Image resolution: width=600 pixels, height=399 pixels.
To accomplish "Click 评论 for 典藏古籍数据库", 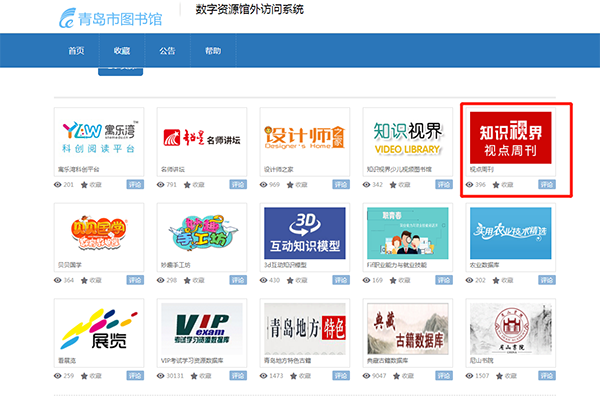I will [x=444, y=376].
